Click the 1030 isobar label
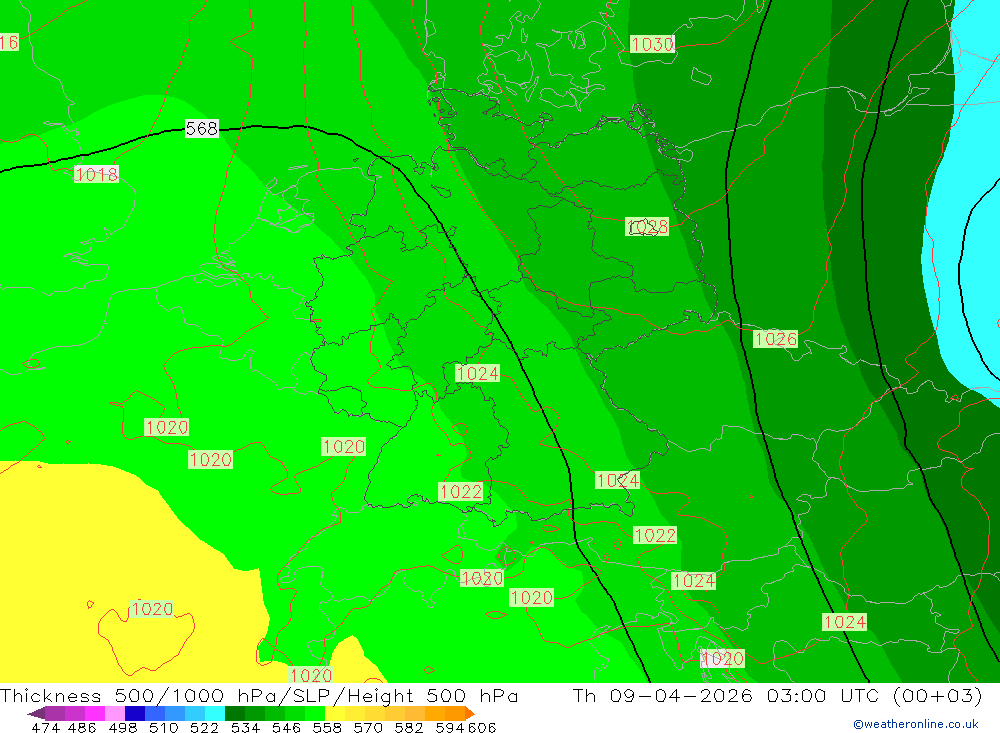This screenshot has width=1000, height=733. (652, 44)
